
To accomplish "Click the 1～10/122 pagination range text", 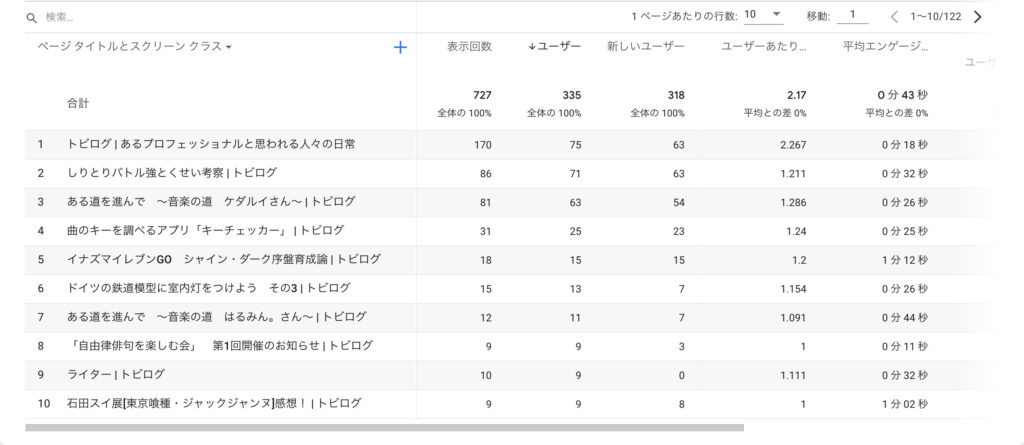I will pos(936,17).
